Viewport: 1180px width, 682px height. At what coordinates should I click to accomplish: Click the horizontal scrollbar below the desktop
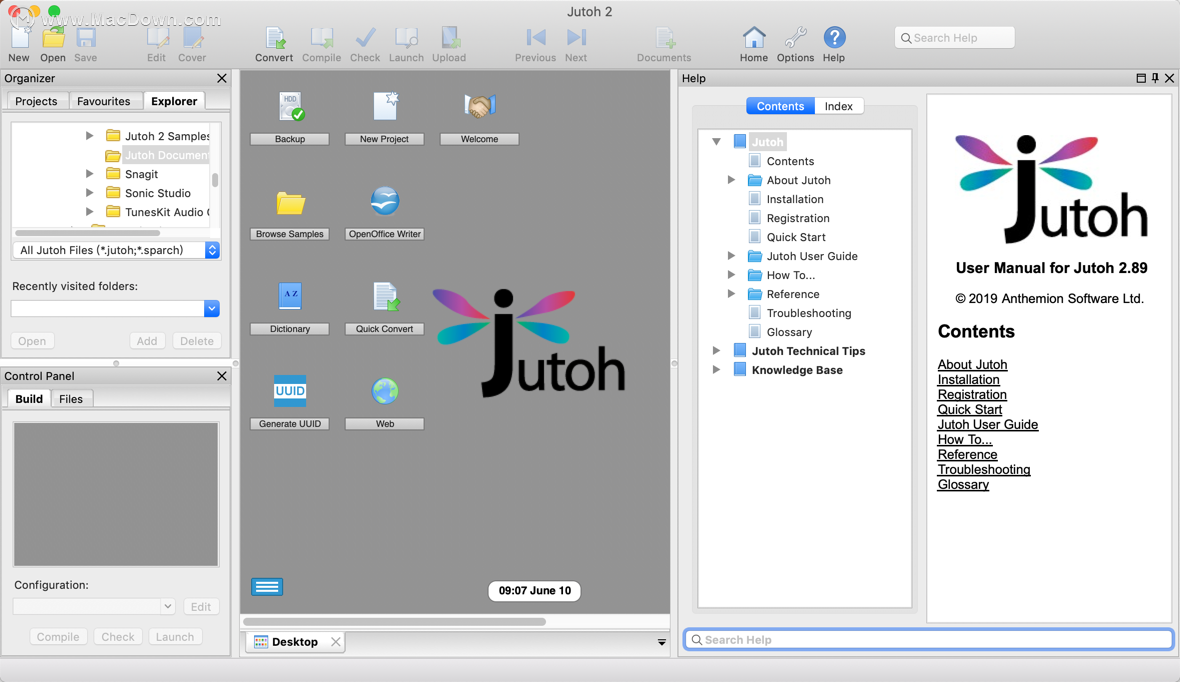(x=394, y=622)
